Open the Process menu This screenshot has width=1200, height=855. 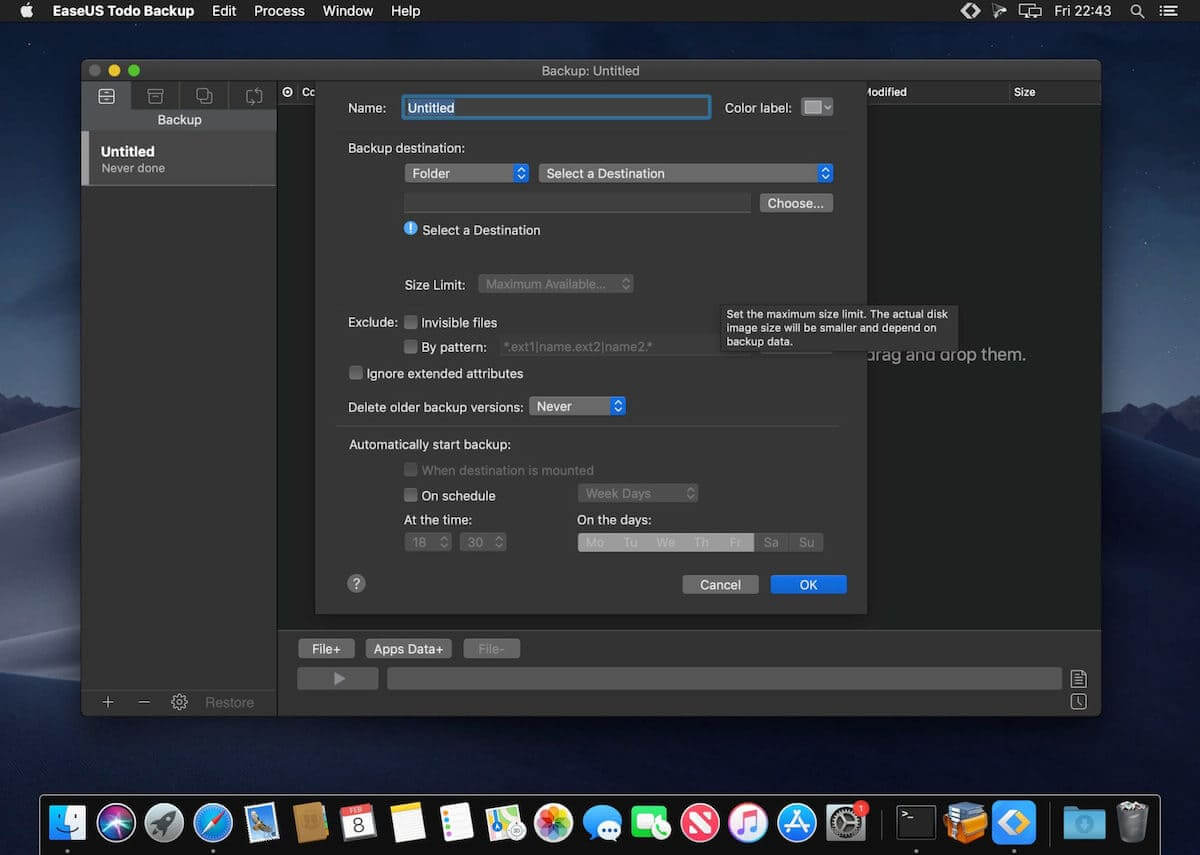(279, 11)
